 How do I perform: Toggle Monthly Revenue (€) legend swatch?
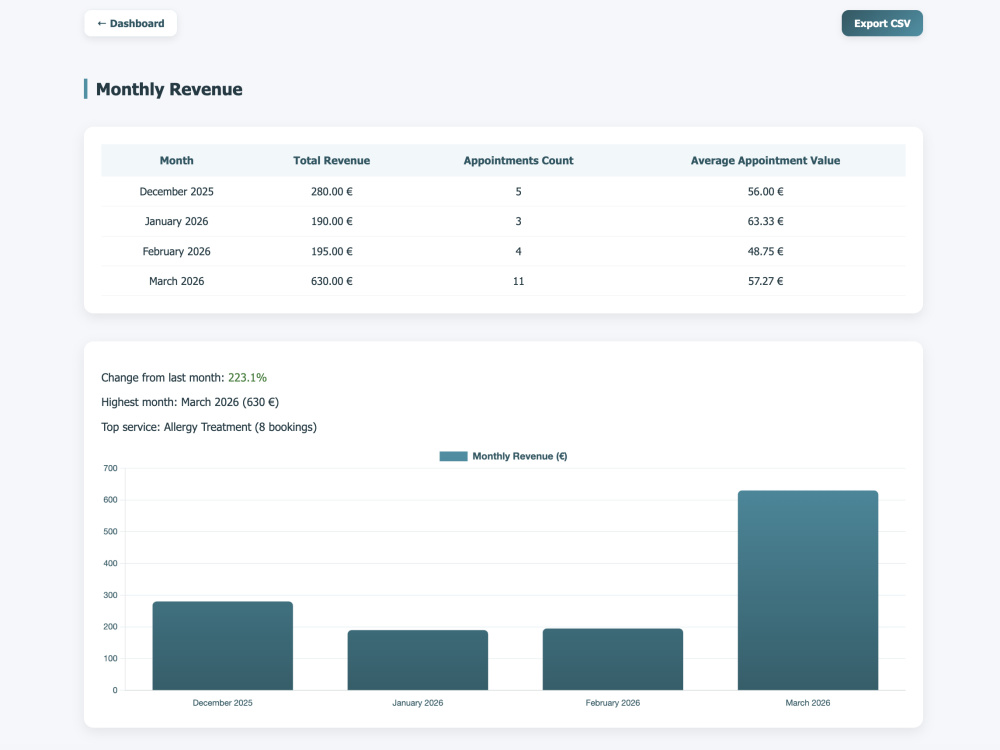(x=453, y=456)
